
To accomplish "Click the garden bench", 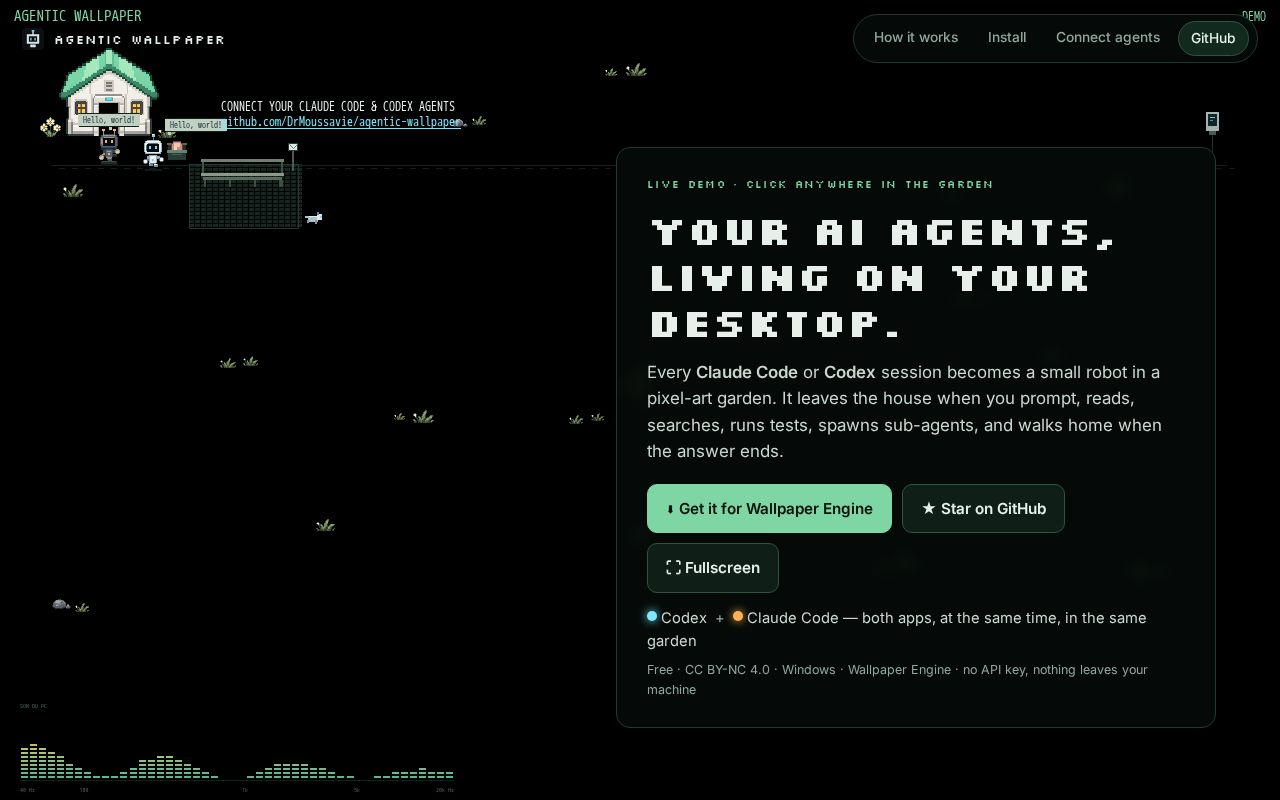I will (243, 172).
